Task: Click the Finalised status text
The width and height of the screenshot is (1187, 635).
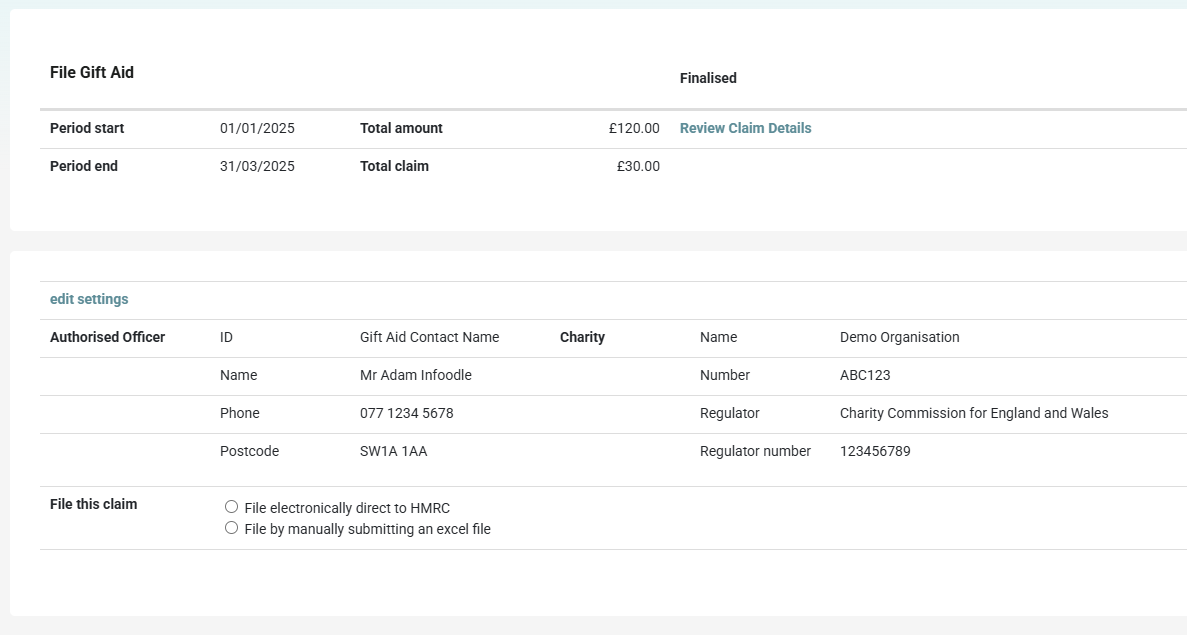Action: (x=708, y=79)
